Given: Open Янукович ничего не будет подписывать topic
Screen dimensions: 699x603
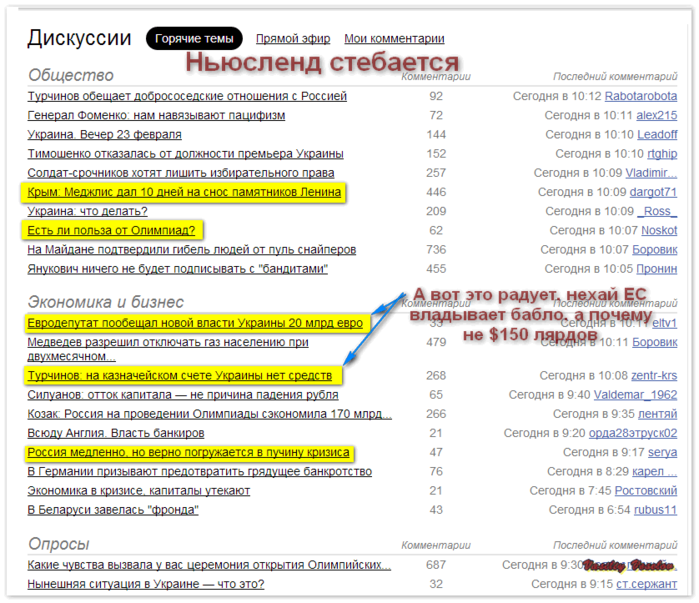Looking at the screenshot, I should [x=177, y=269].
